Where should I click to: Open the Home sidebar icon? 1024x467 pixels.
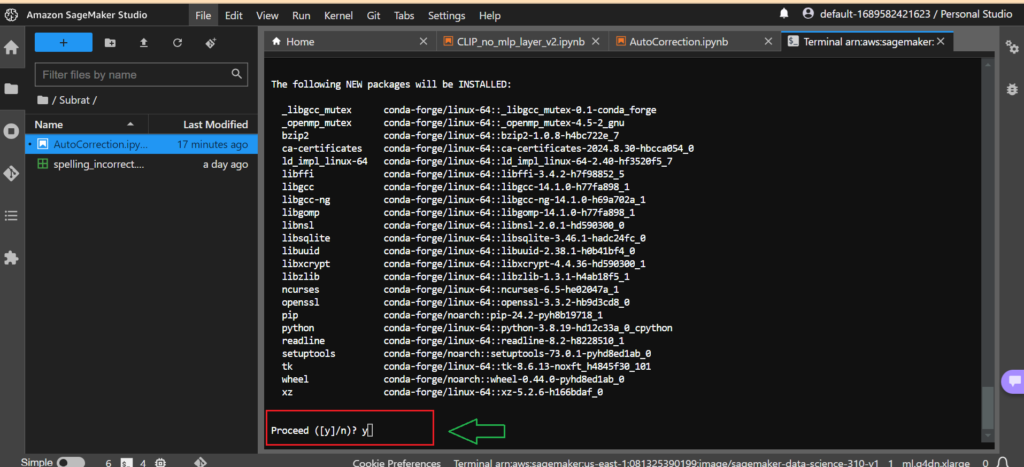(x=11, y=47)
